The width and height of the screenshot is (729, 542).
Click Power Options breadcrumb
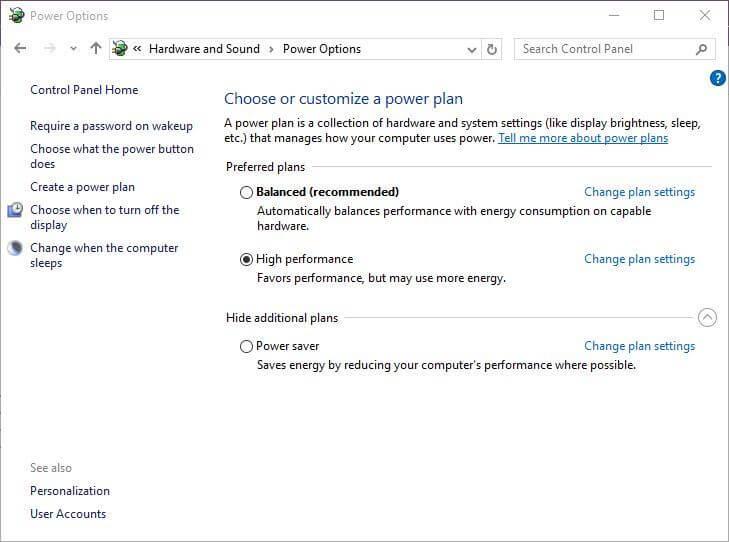322,49
